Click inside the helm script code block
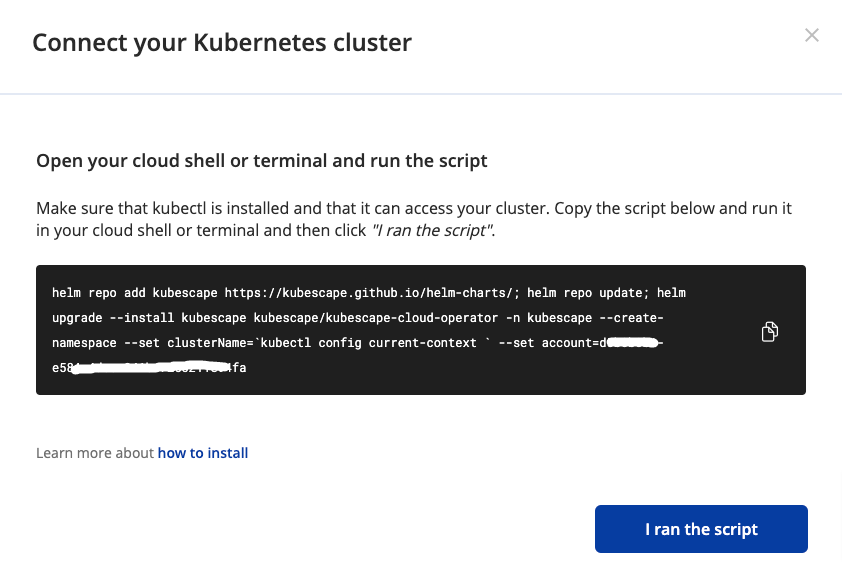The image size is (842, 579). click(420, 330)
